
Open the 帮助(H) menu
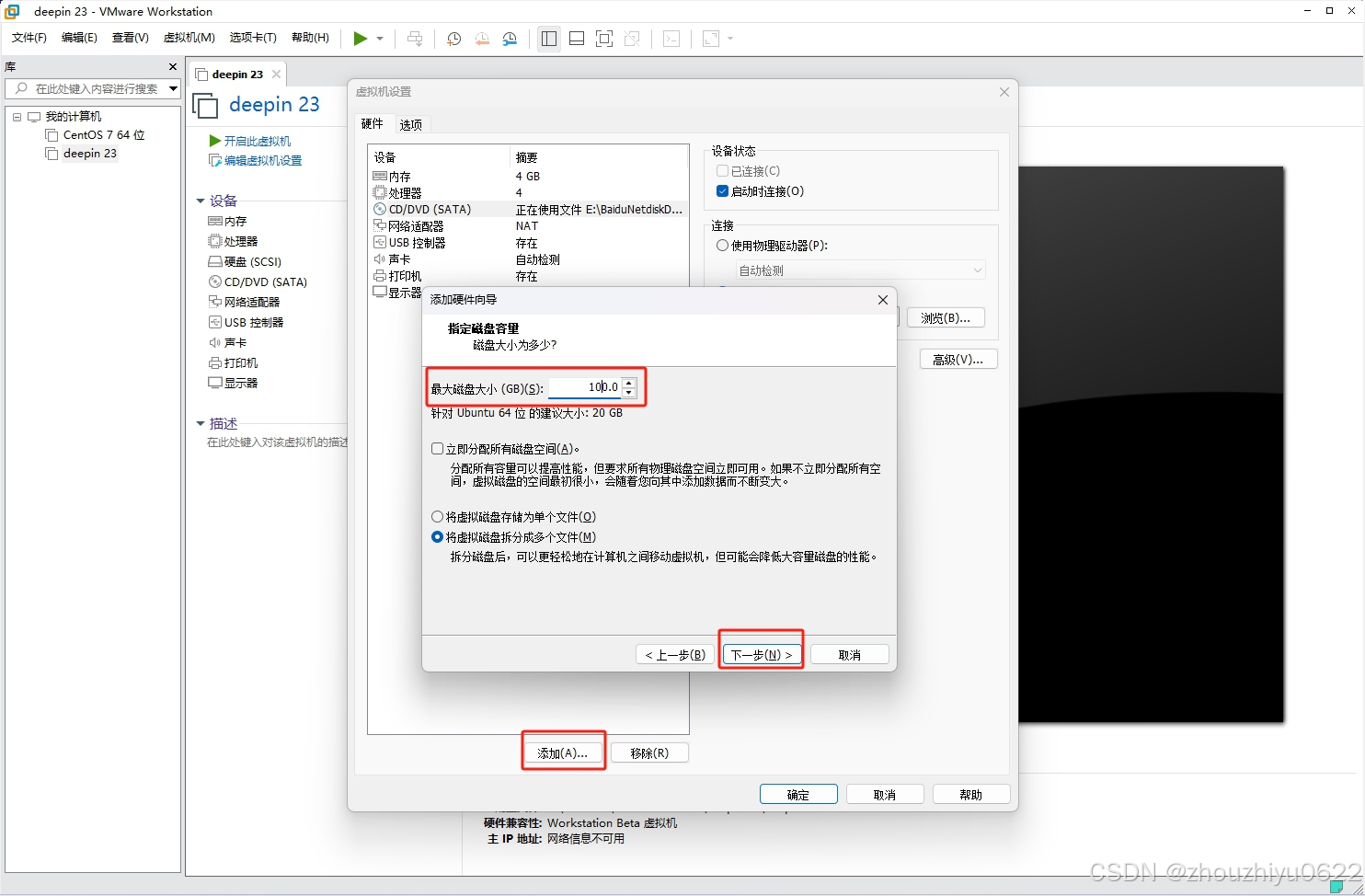coord(310,38)
